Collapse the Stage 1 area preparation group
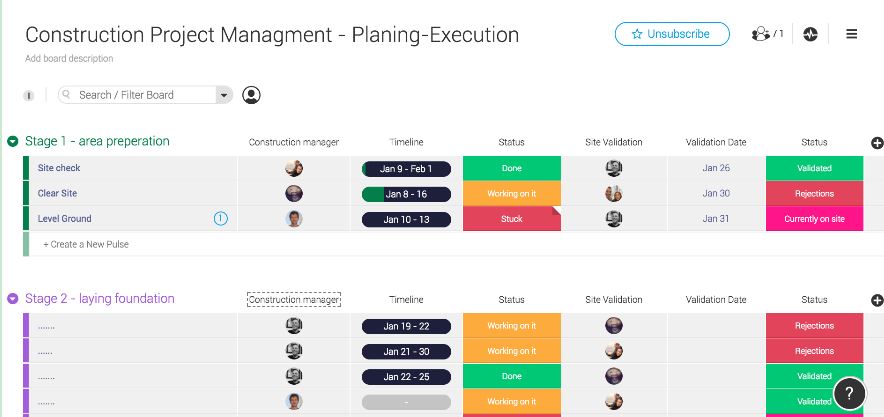Screen dimensions: 884x417 tap(13, 142)
